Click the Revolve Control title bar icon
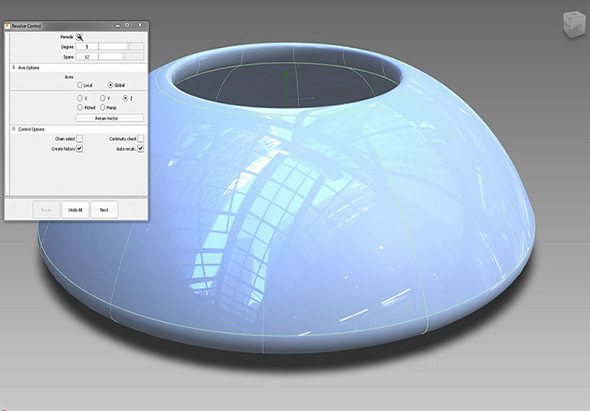Viewport: 590px width, 411px height. click(x=7, y=26)
